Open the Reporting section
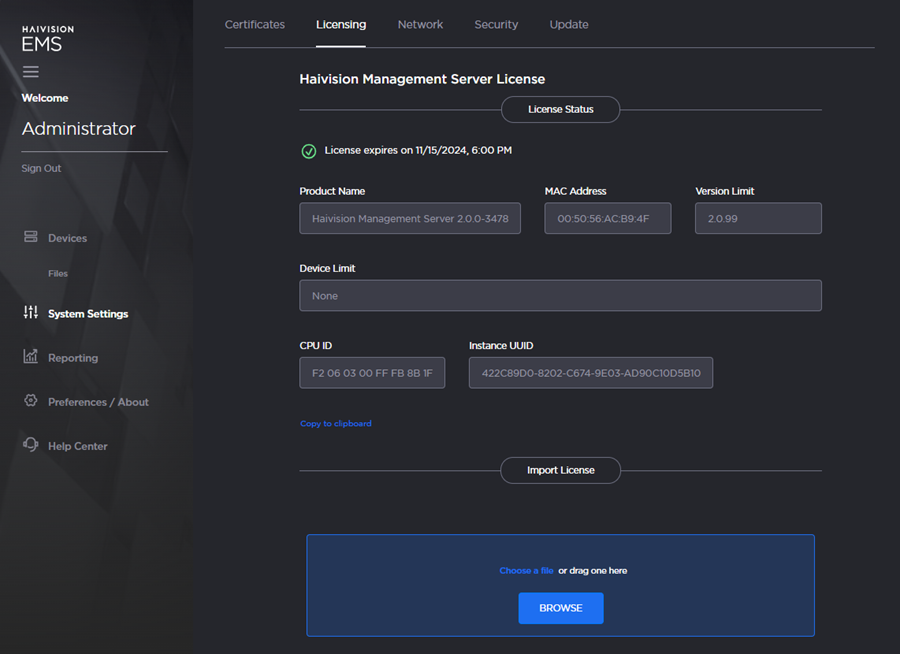 73,357
